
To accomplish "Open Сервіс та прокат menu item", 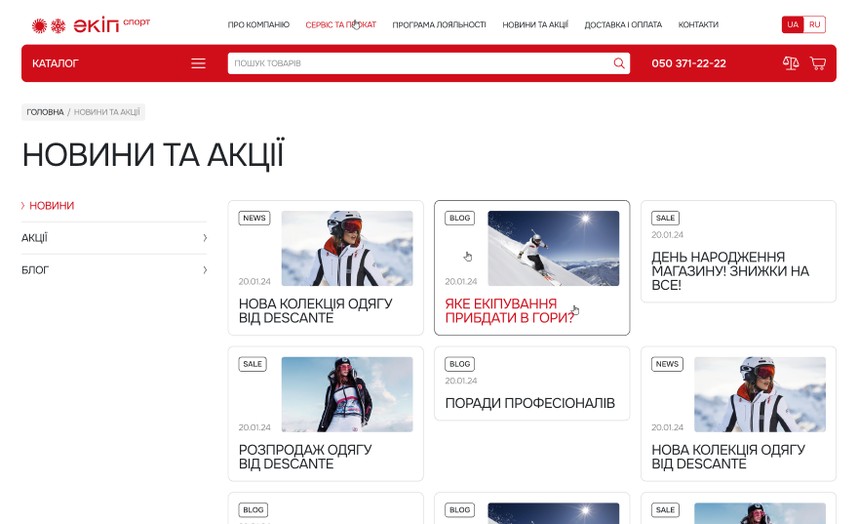I will [x=341, y=25].
